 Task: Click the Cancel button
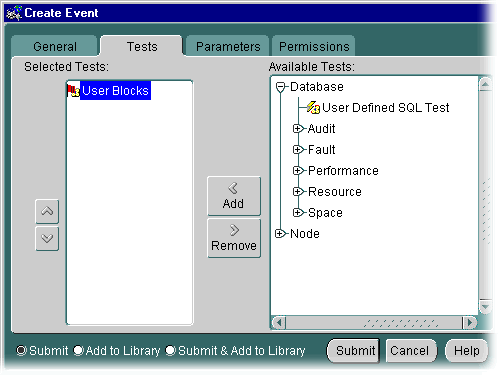tap(411, 351)
